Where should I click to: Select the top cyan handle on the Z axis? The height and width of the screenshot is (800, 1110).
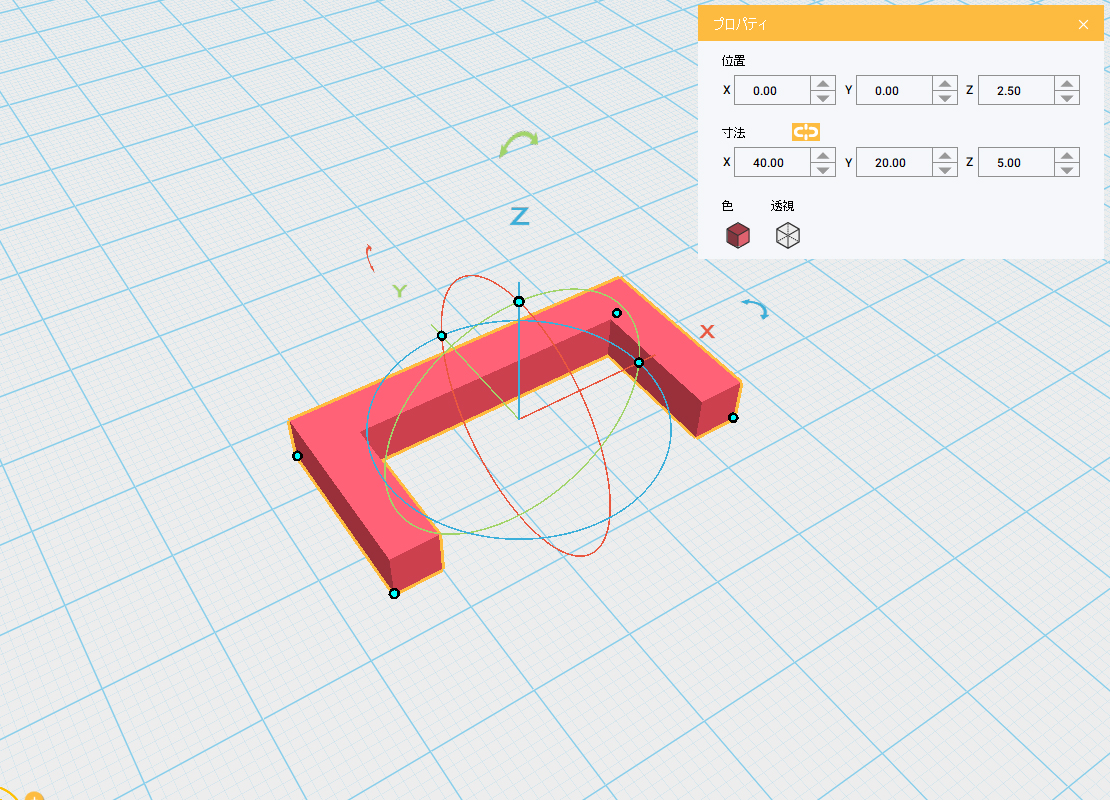[x=519, y=301]
